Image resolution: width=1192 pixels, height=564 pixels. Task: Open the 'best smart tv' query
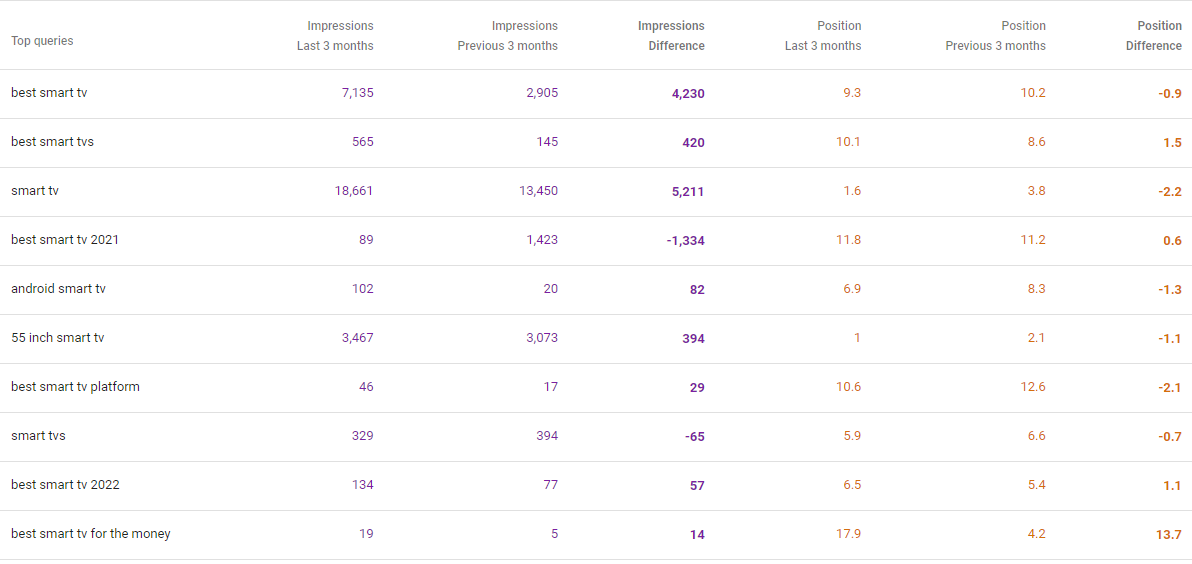coord(51,93)
